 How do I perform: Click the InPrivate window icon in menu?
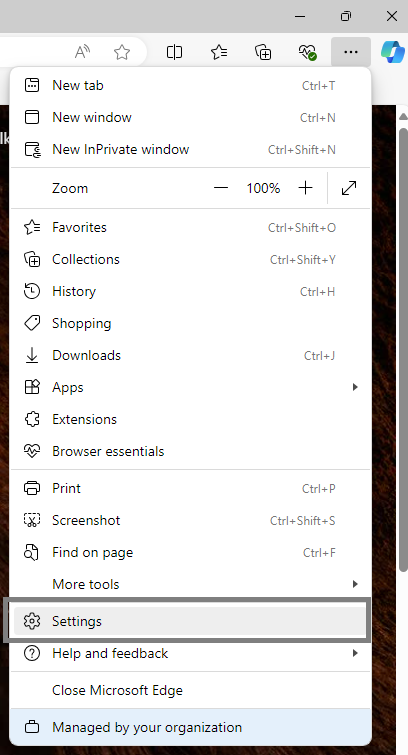(32, 149)
